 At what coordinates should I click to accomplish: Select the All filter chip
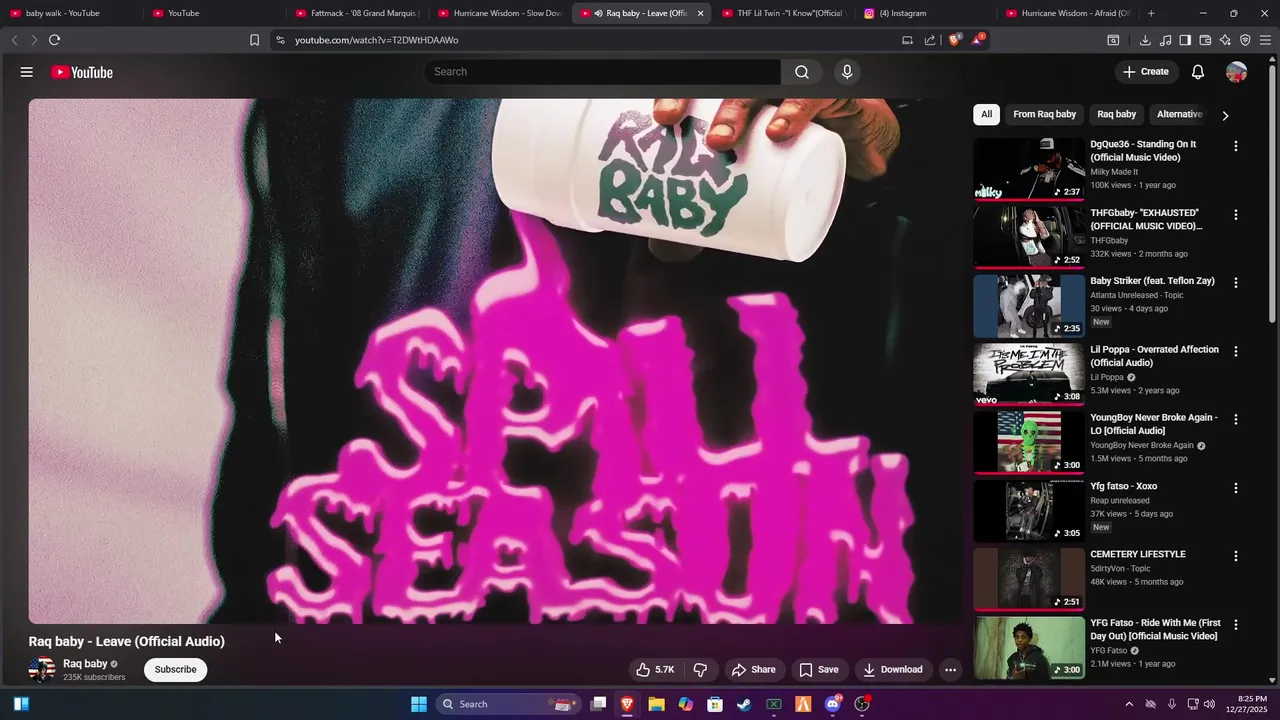point(986,114)
